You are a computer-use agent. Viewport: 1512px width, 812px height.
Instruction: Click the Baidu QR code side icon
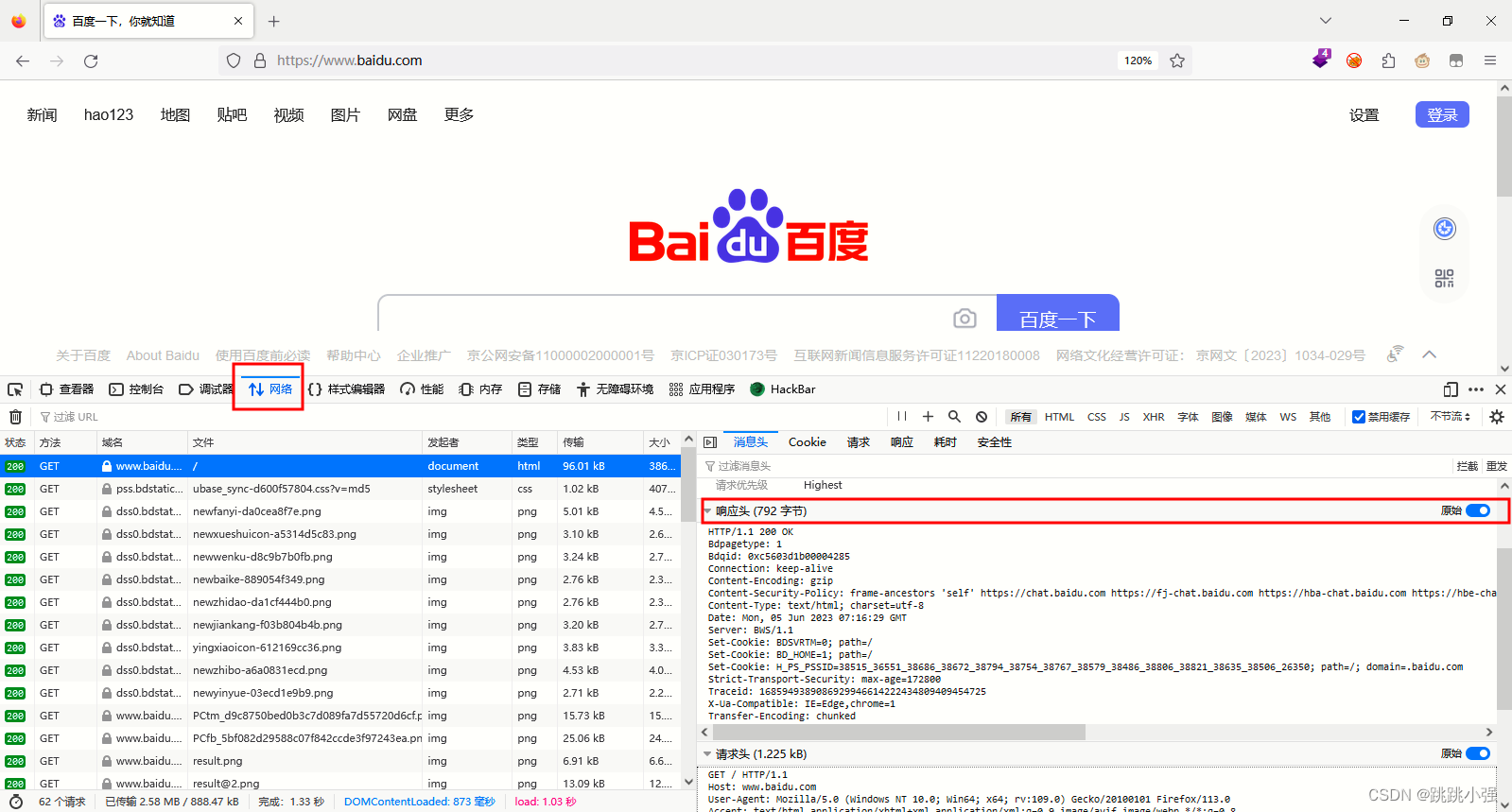[x=1444, y=279]
